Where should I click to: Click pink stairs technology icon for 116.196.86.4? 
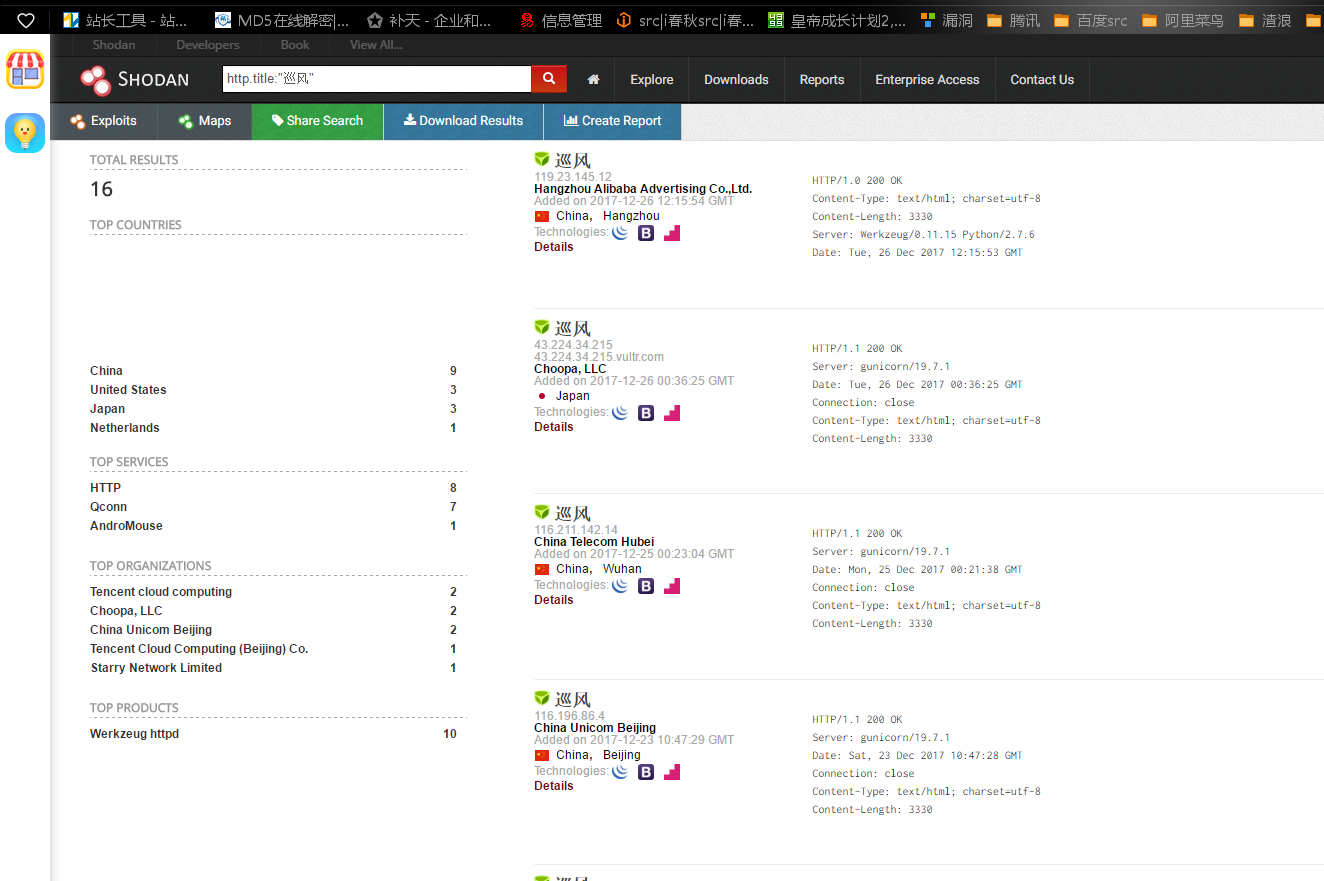click(x=672, y=772)
